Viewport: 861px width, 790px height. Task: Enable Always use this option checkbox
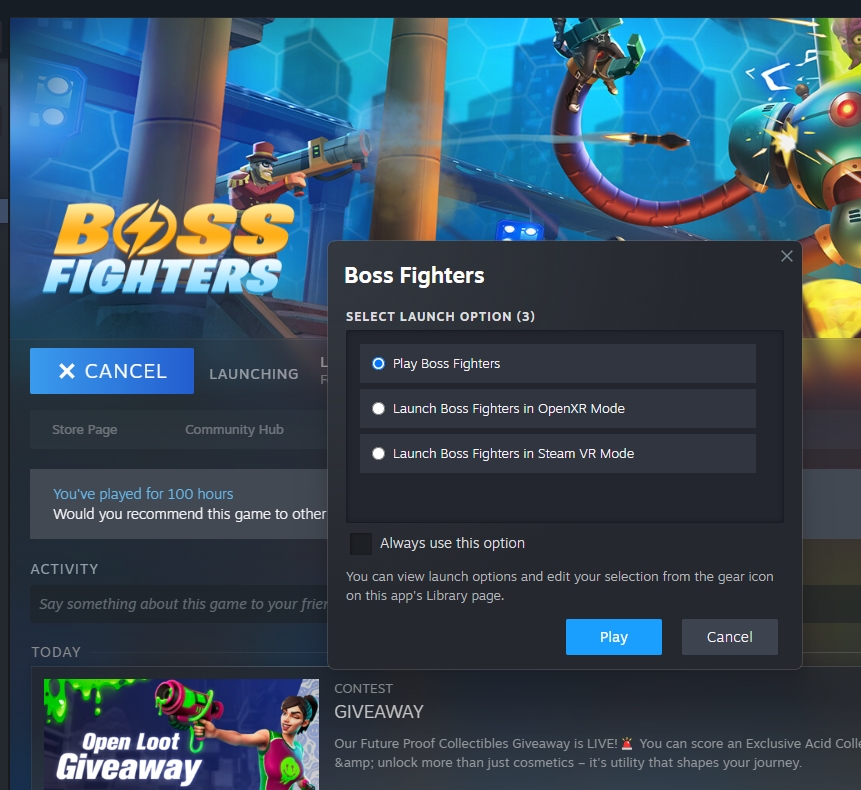coord(361,544)
